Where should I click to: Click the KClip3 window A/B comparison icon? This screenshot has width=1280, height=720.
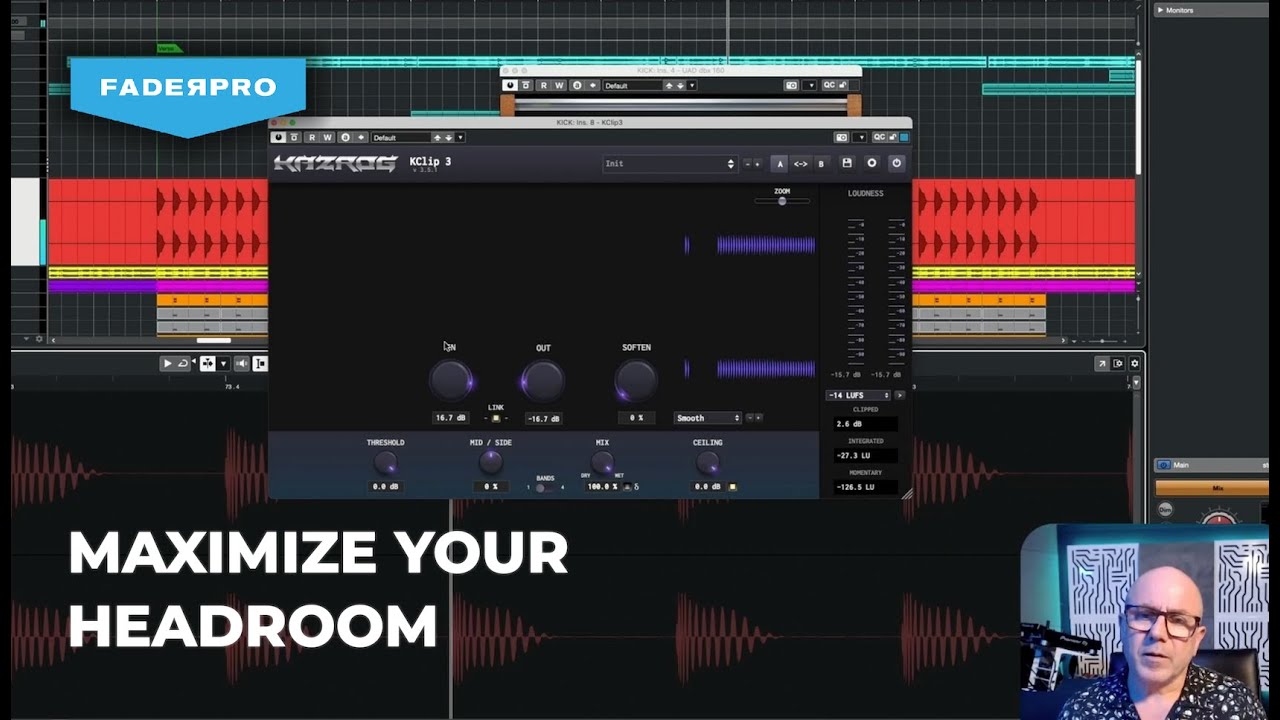[345, 137]
